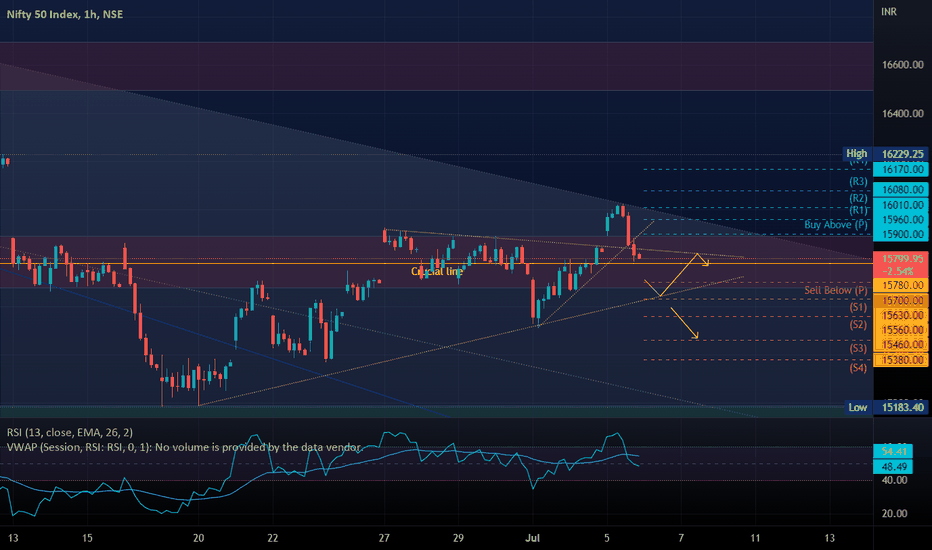Click the Buy Above (P) label
Screen dimensions: 932x550
[836, 225]
